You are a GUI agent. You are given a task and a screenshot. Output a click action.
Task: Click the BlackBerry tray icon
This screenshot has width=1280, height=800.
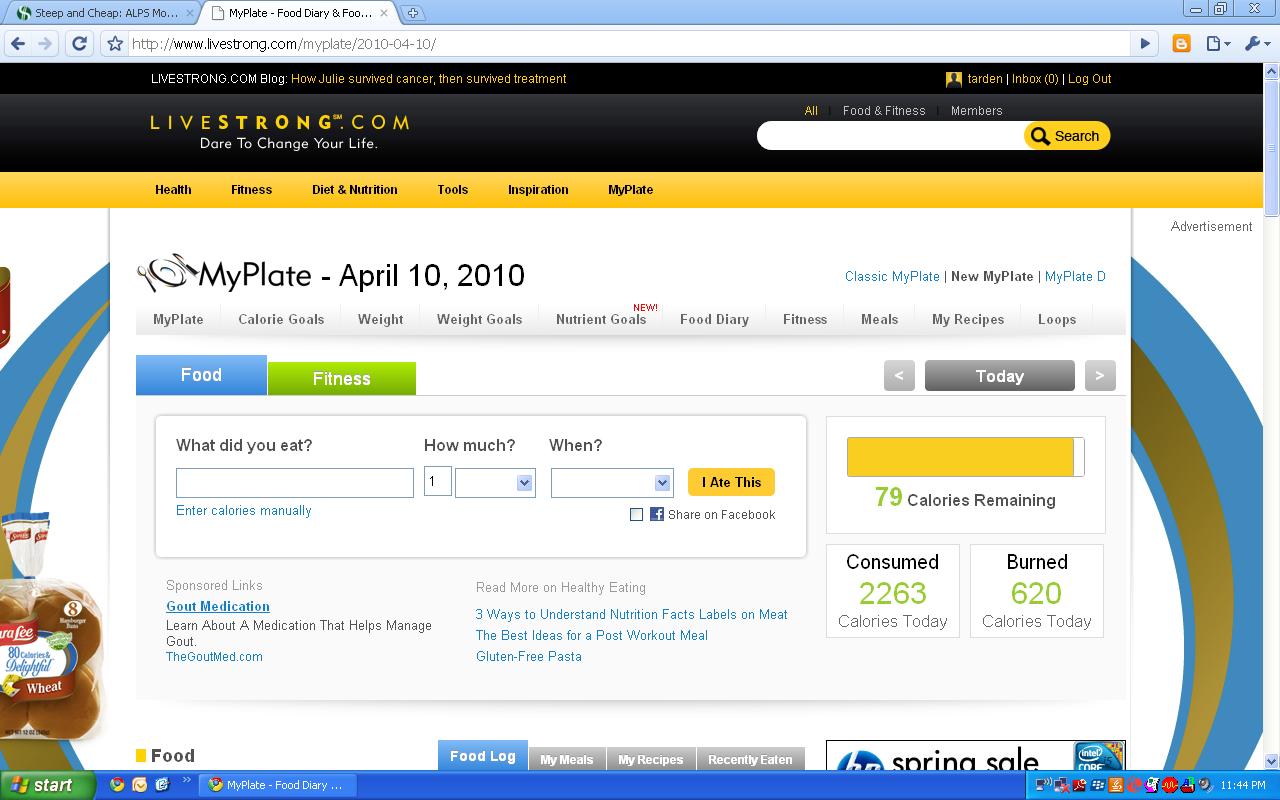pos(1097,785)
